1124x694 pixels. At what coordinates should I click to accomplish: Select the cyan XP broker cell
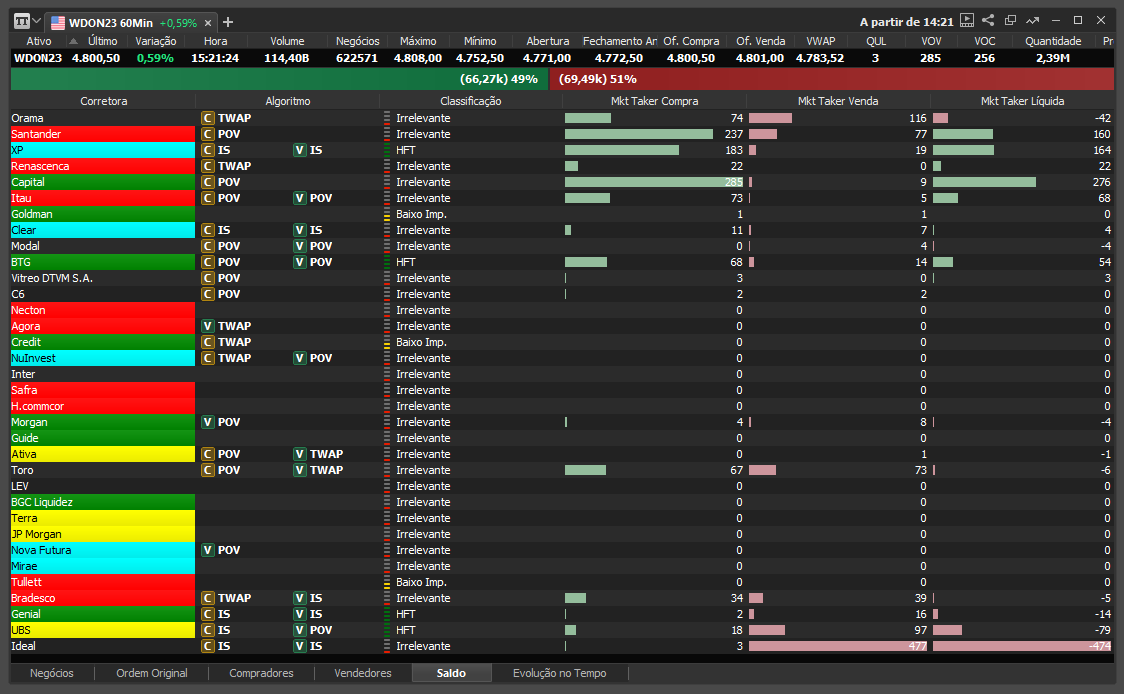pyautogui.click(x=103, y=150)
